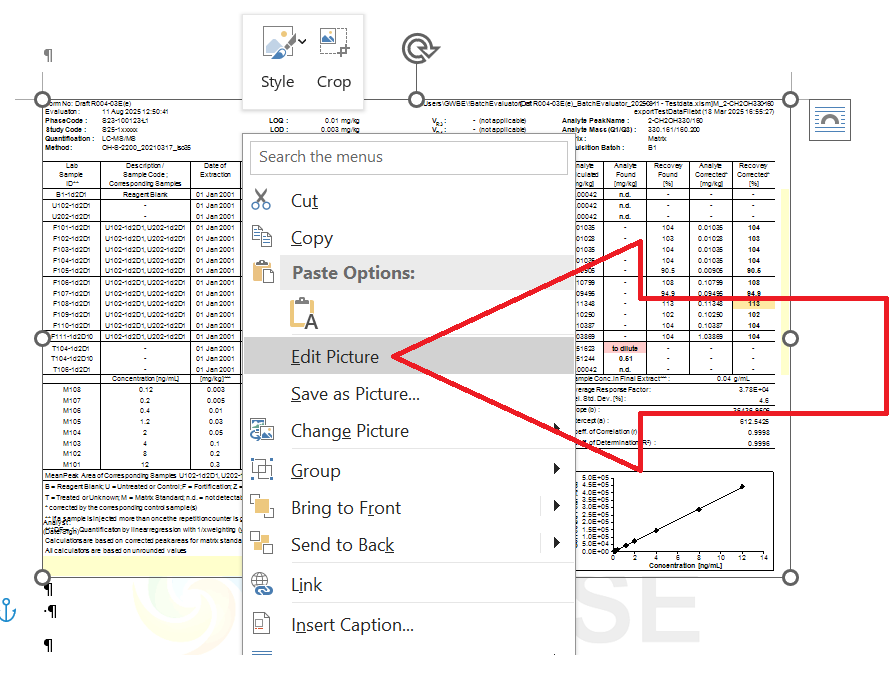The image size is (891, 677).
Task: Click the Crop button in mini toolbar
Action: tap(334, 58)
